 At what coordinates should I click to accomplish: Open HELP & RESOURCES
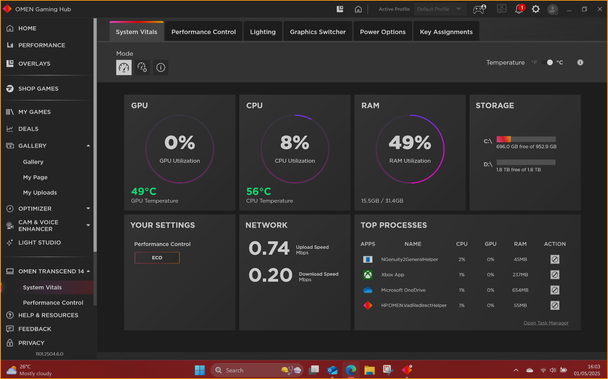coord(48,315)
